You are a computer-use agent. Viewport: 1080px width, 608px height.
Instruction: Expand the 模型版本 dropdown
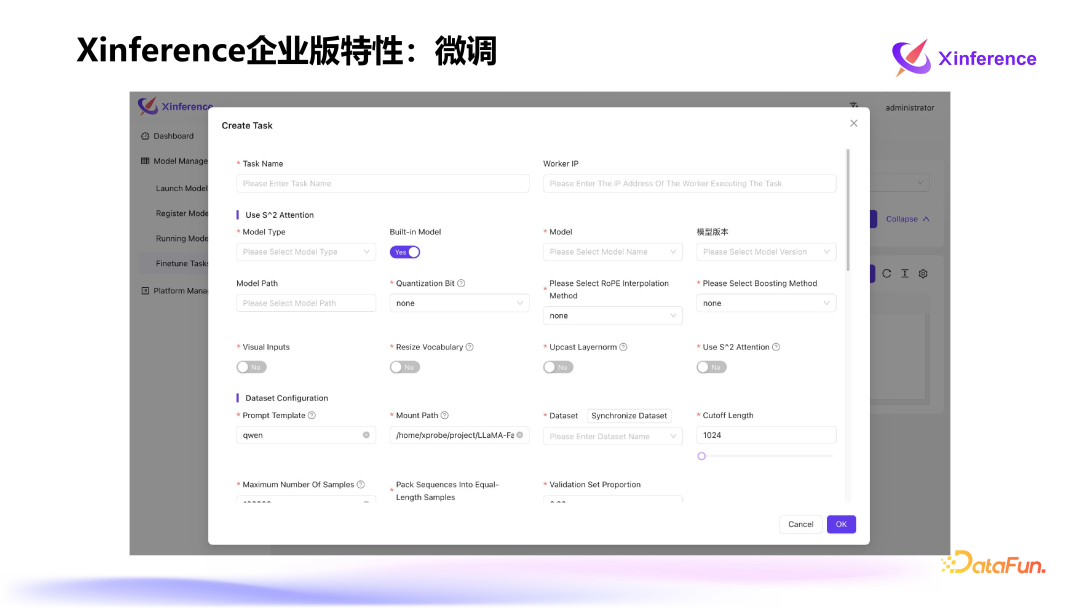(x=766, y=251)
